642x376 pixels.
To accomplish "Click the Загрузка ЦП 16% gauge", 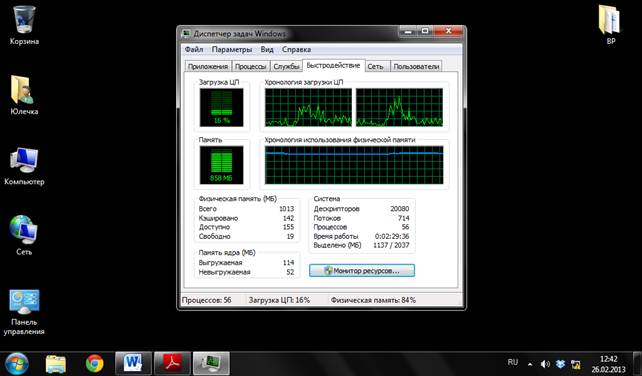I will point(222,107).
